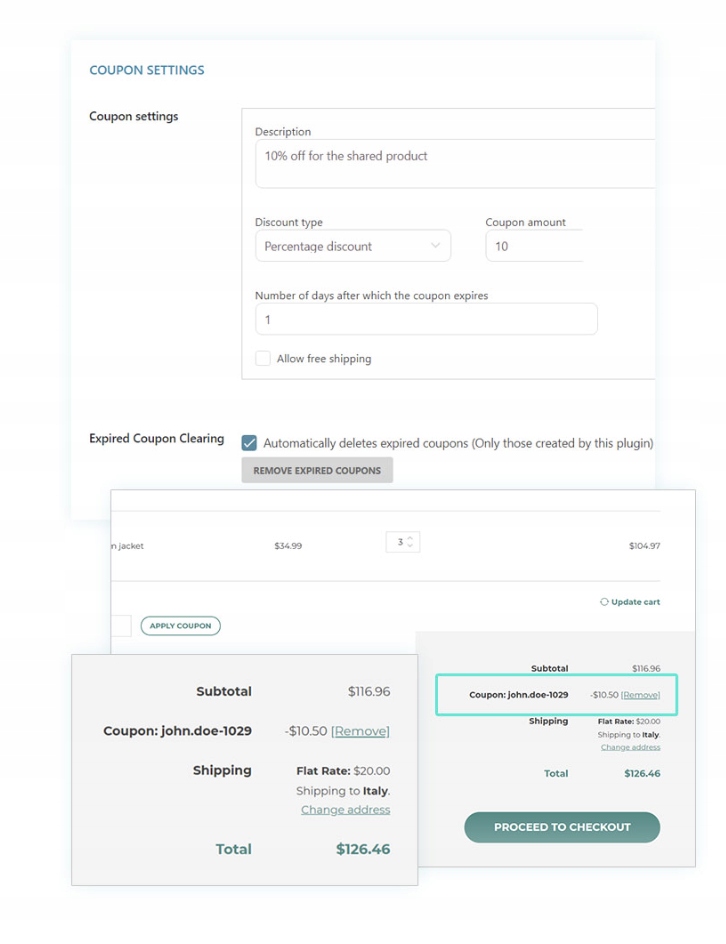Screen dimensions: 726x944
Task: Click Change address above Proceed to Checkout
Action: tap(630, 747)
